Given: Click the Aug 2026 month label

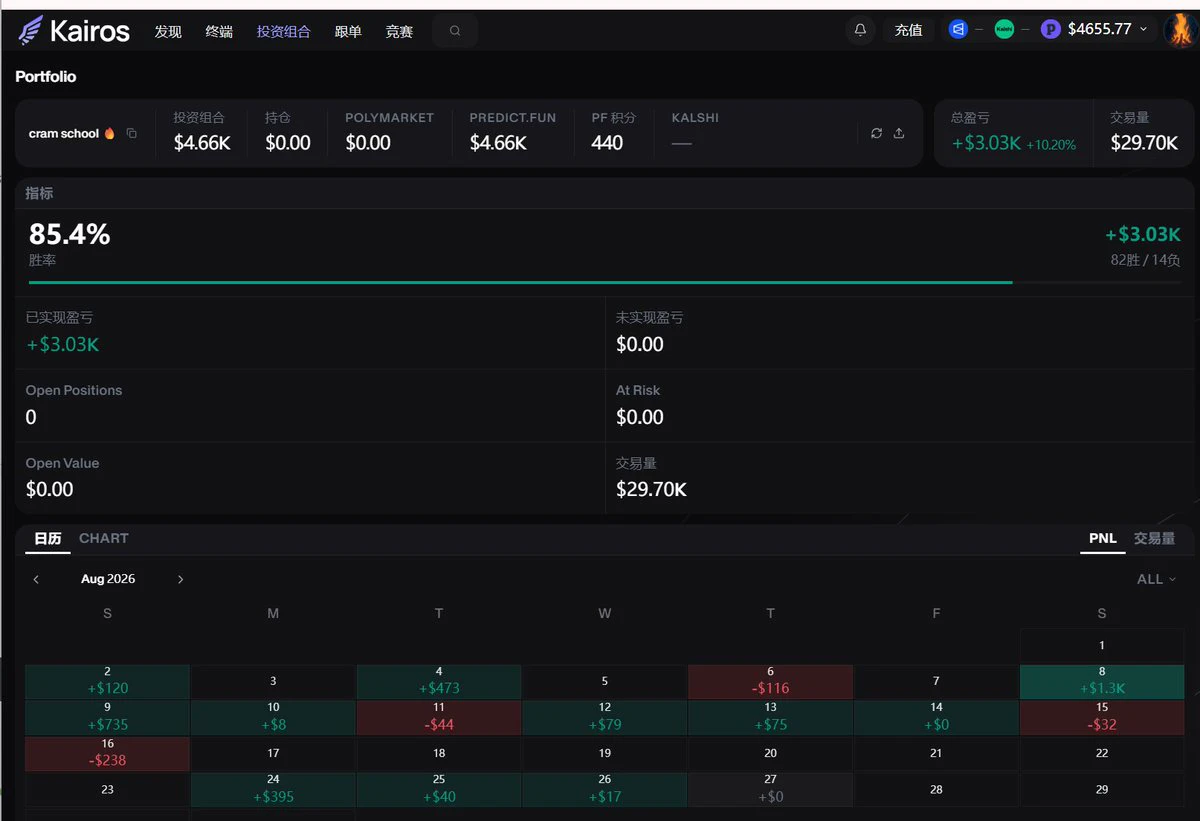Looking at the screenshot, I should [x=108, y=579].
